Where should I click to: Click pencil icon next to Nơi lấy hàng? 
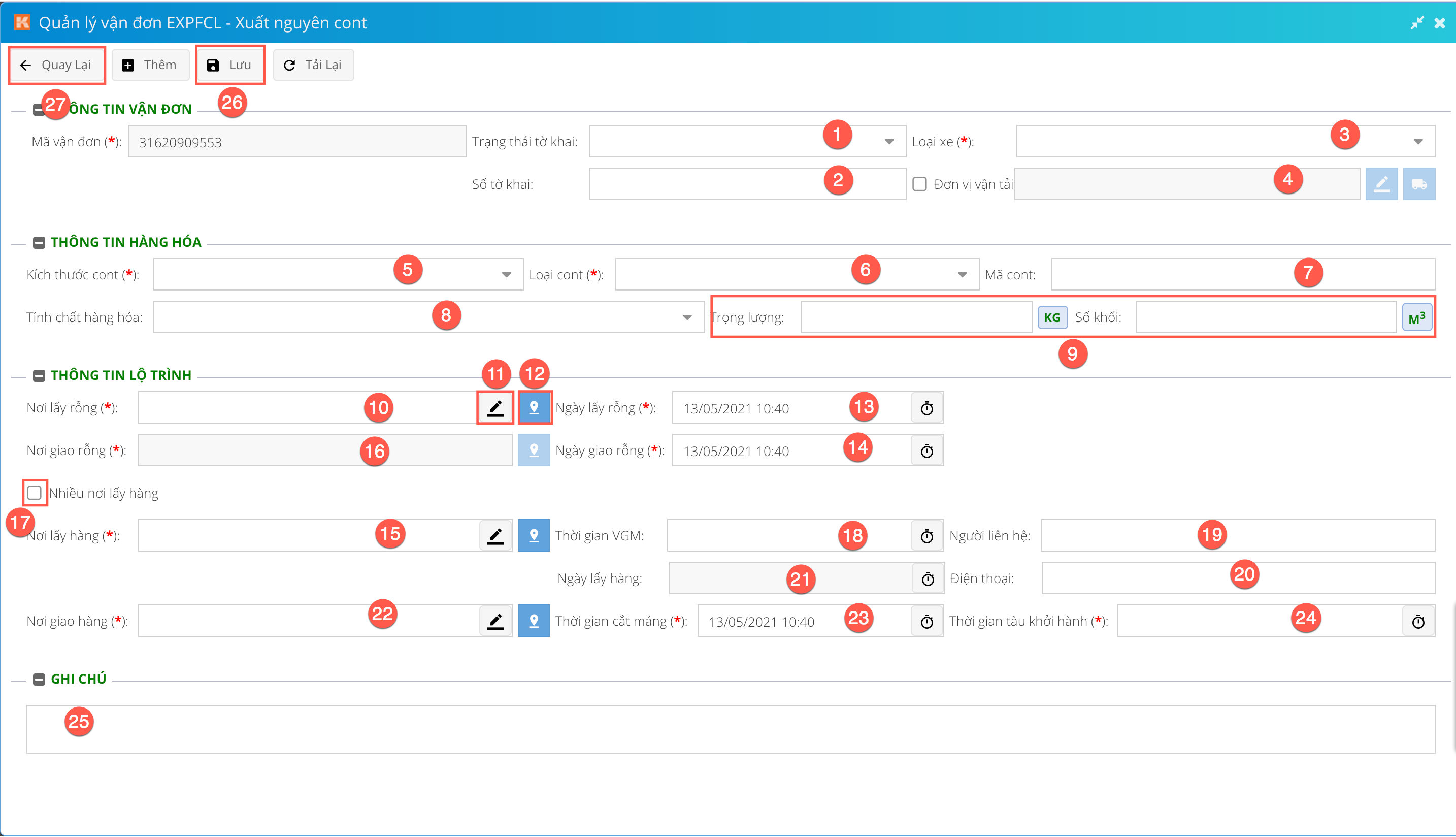pyautogui.click(x=494, y=536)
